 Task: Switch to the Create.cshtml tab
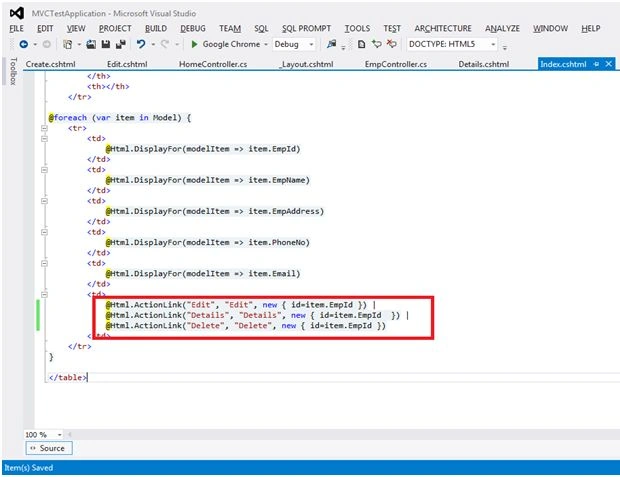50,64
